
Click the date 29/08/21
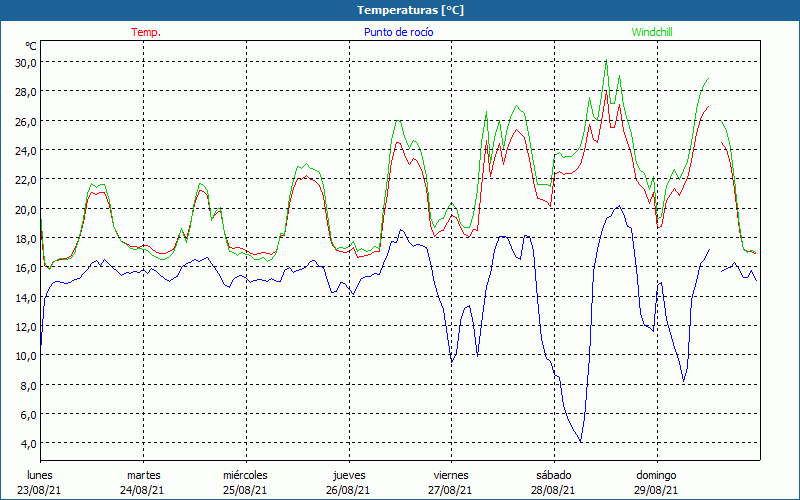click(x=656, y=490)
